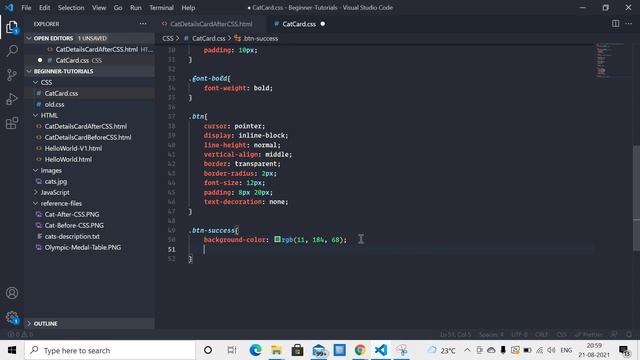Open Mail app from taskbar
The image size is (640, 360).
319,350
